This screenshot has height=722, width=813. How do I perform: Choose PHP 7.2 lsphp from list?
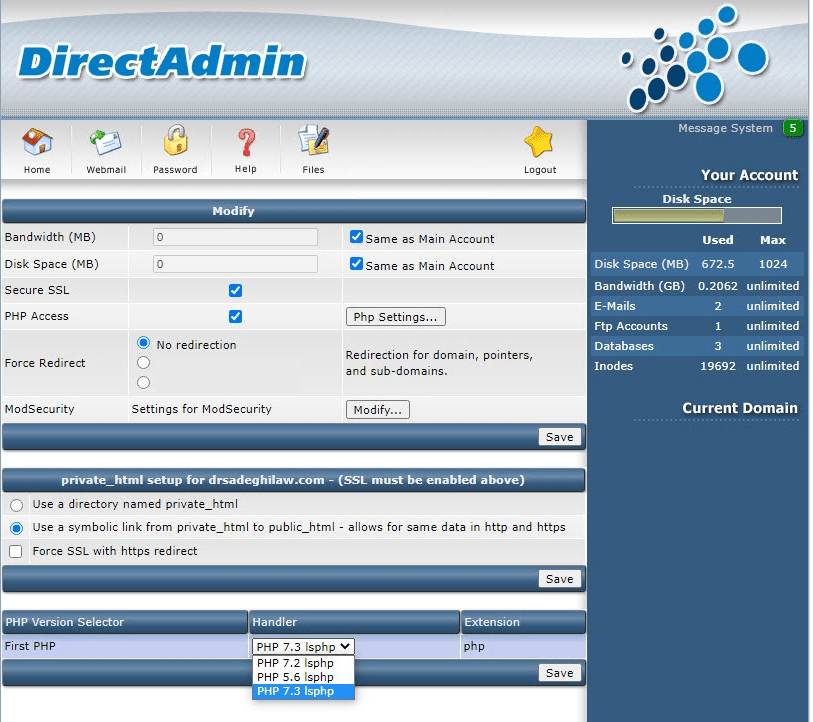click(295, 663)
